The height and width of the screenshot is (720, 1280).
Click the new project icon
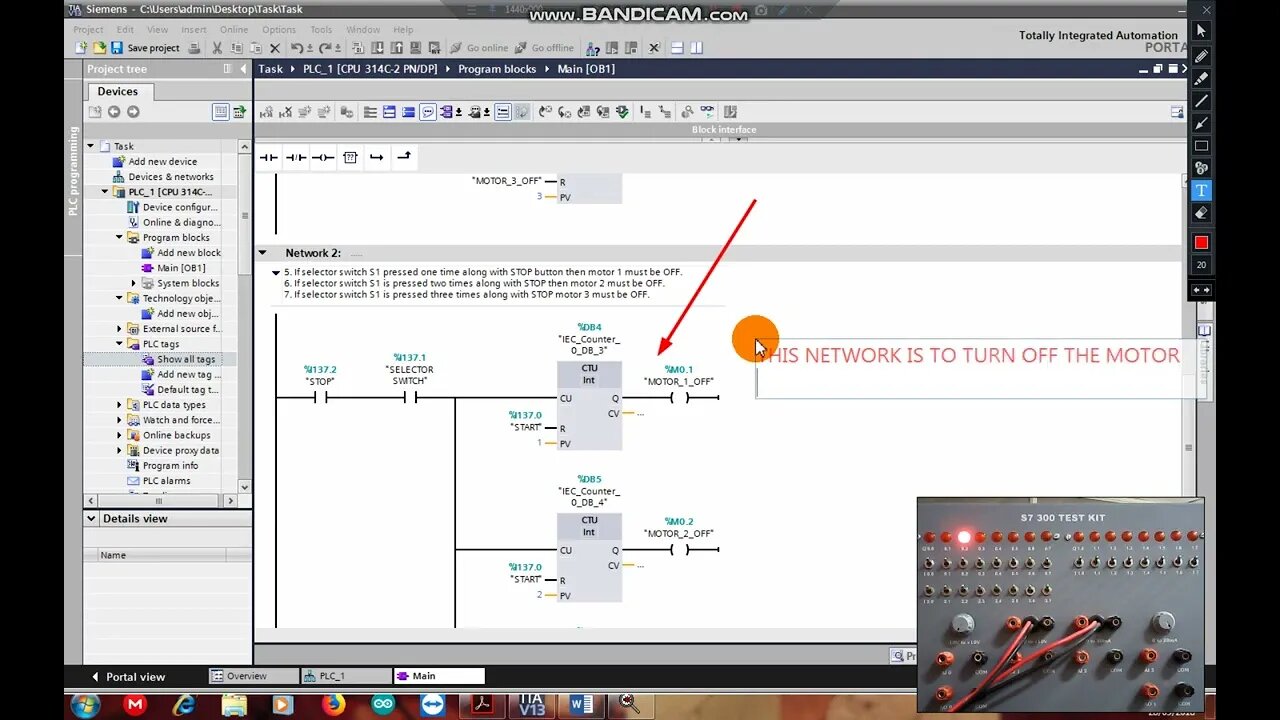(x=81, y=48)
